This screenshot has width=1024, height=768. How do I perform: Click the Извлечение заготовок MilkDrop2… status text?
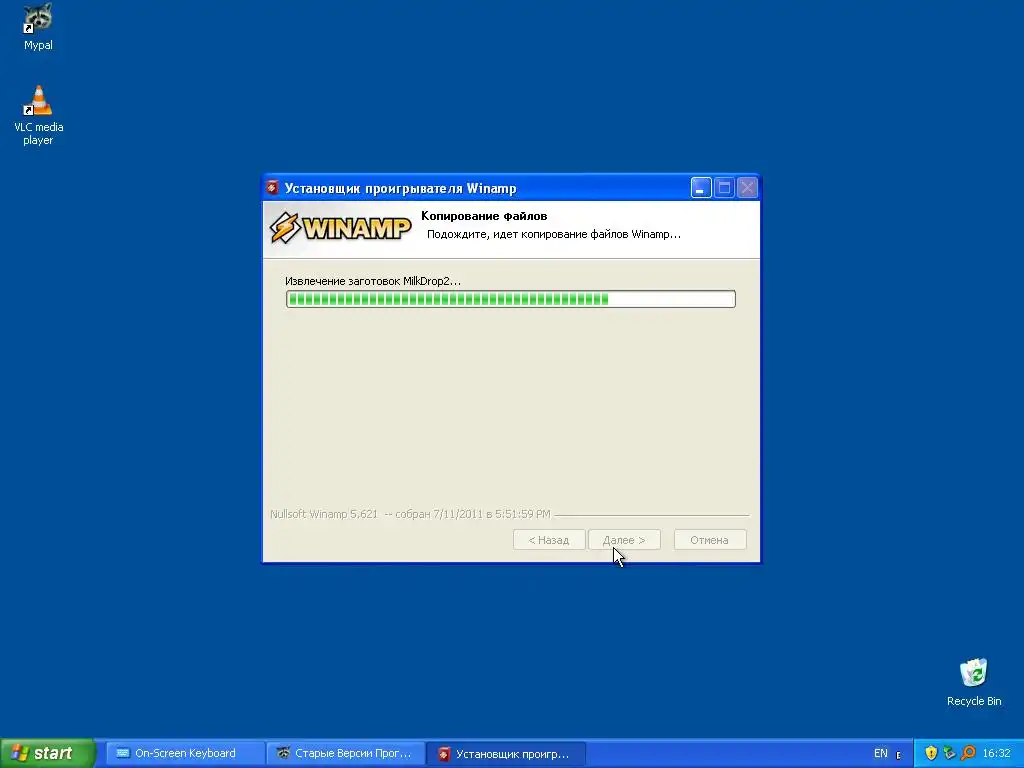pos(373,281)
